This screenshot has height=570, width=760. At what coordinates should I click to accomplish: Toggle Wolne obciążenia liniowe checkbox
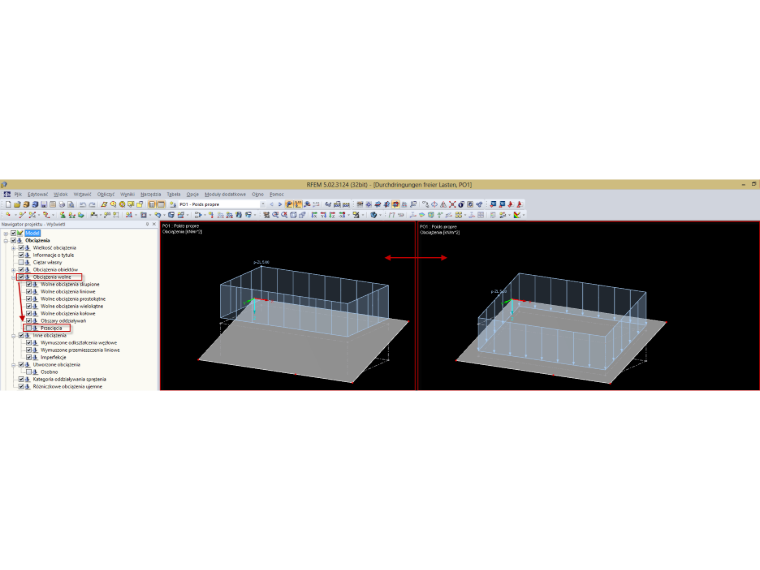29,292
